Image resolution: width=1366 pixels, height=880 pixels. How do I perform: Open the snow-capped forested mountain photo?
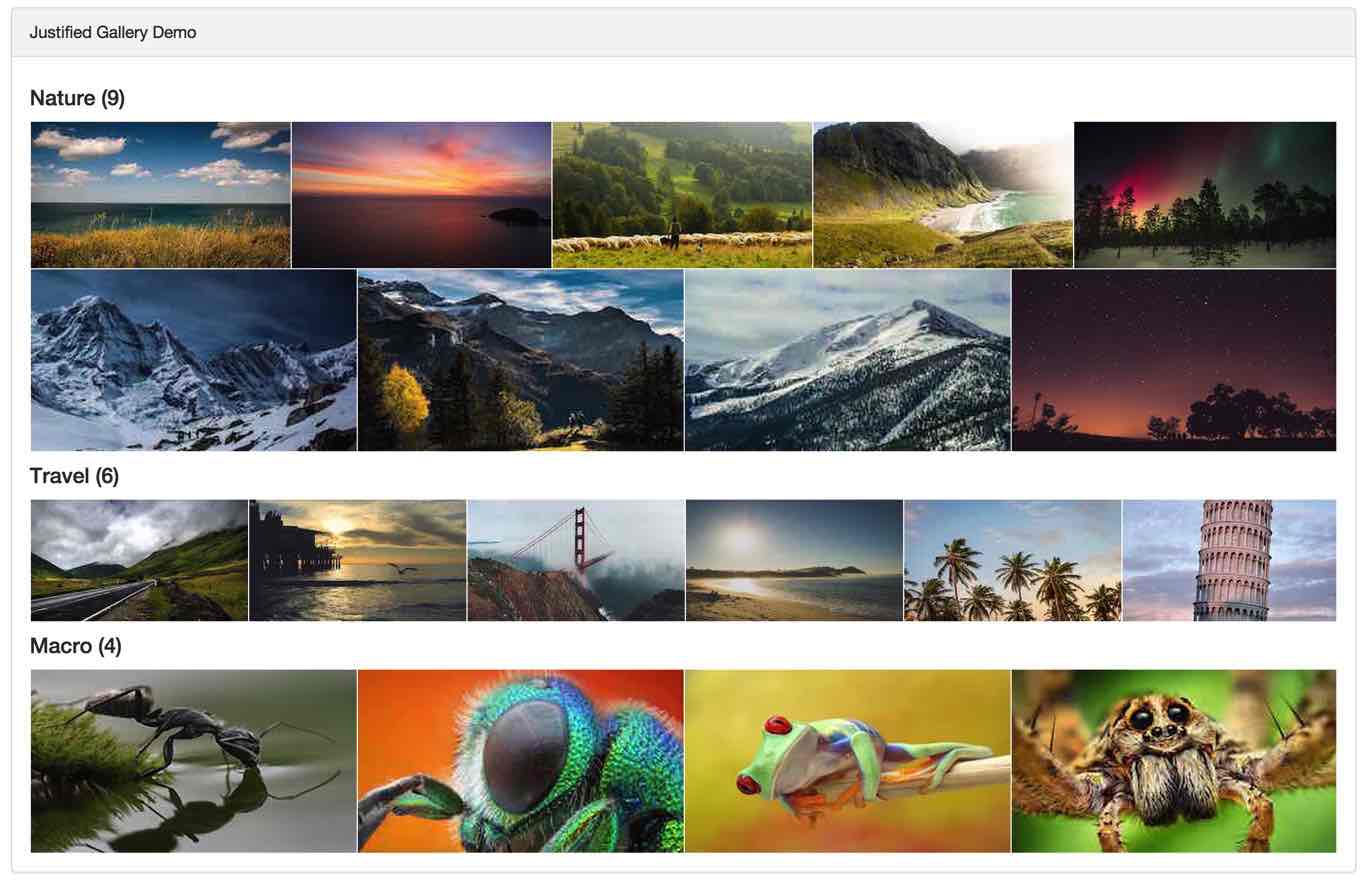coord(848,360)
